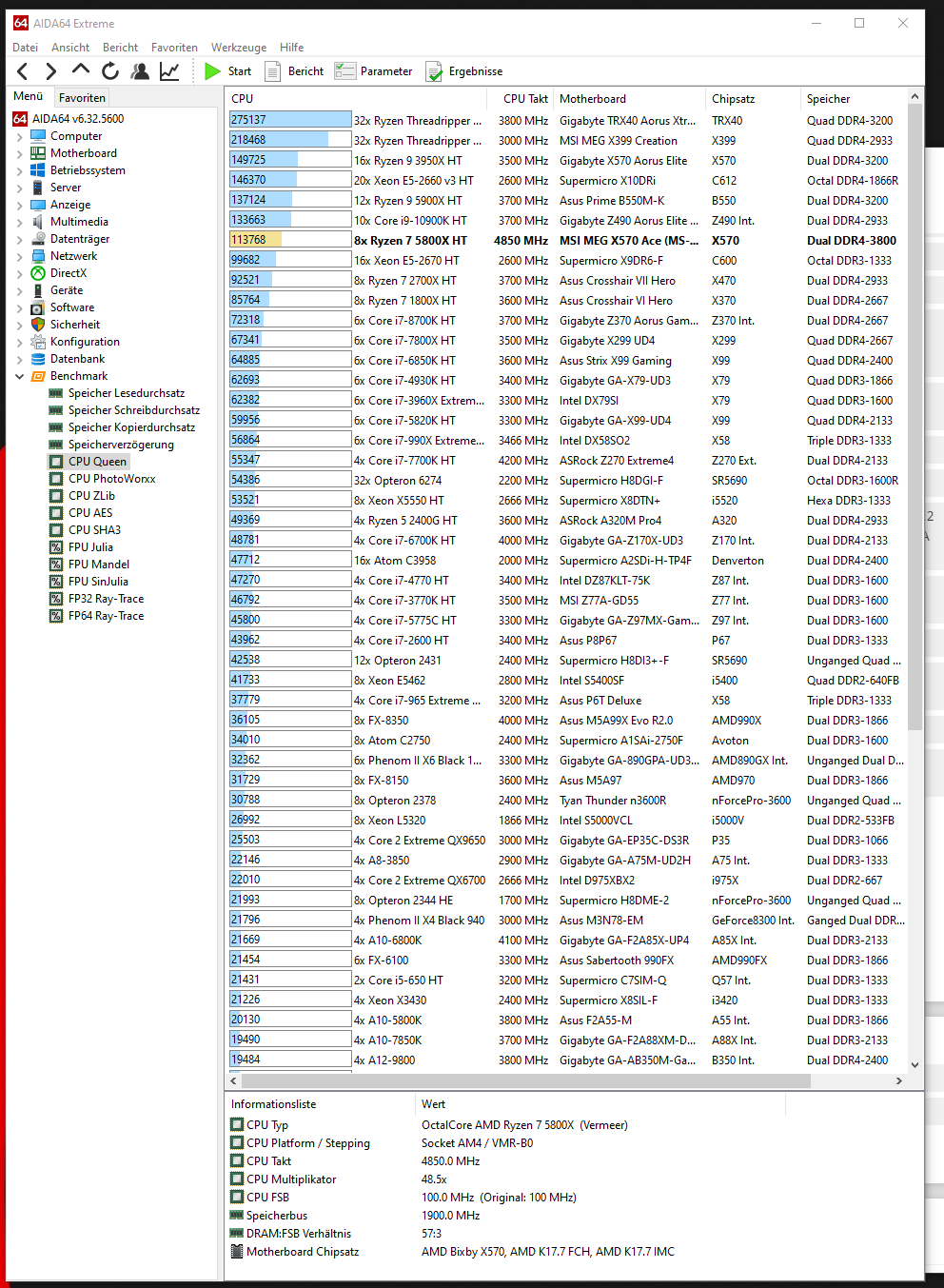Select the DirectX Xbox icon

38,273
